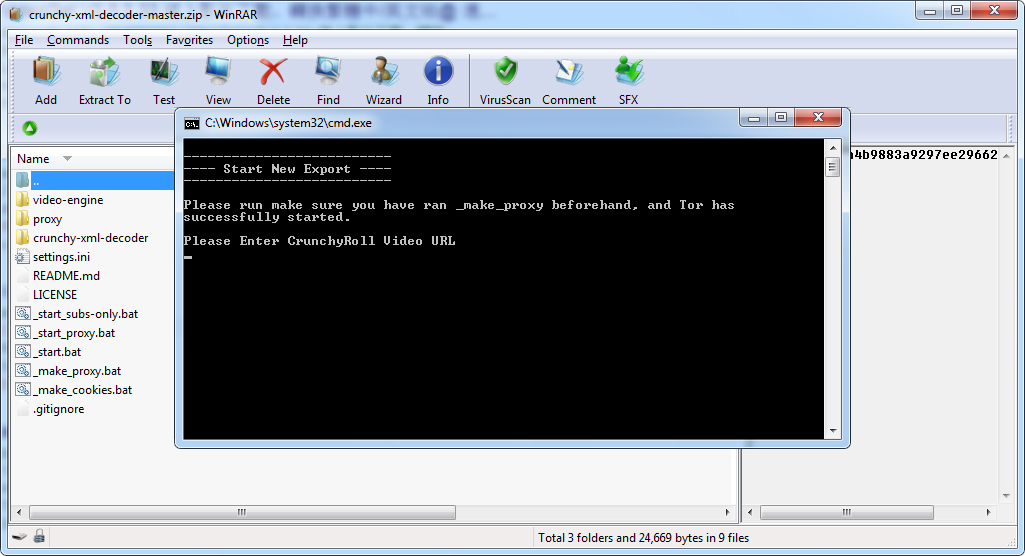Open the Favorites menu
The height and width of the screenshot is (556, 1025).
click(x=189, y=40)
